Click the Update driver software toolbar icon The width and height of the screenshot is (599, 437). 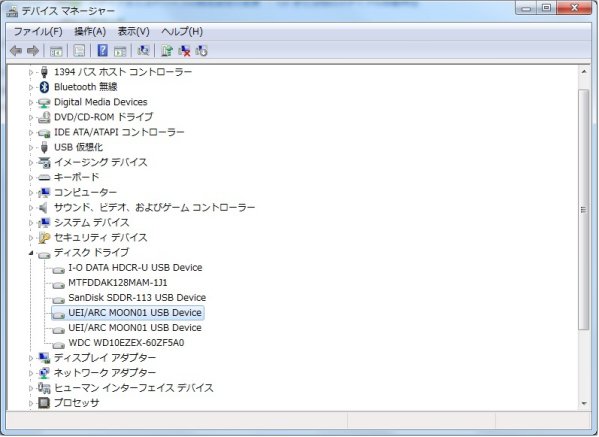click(167, 50)
